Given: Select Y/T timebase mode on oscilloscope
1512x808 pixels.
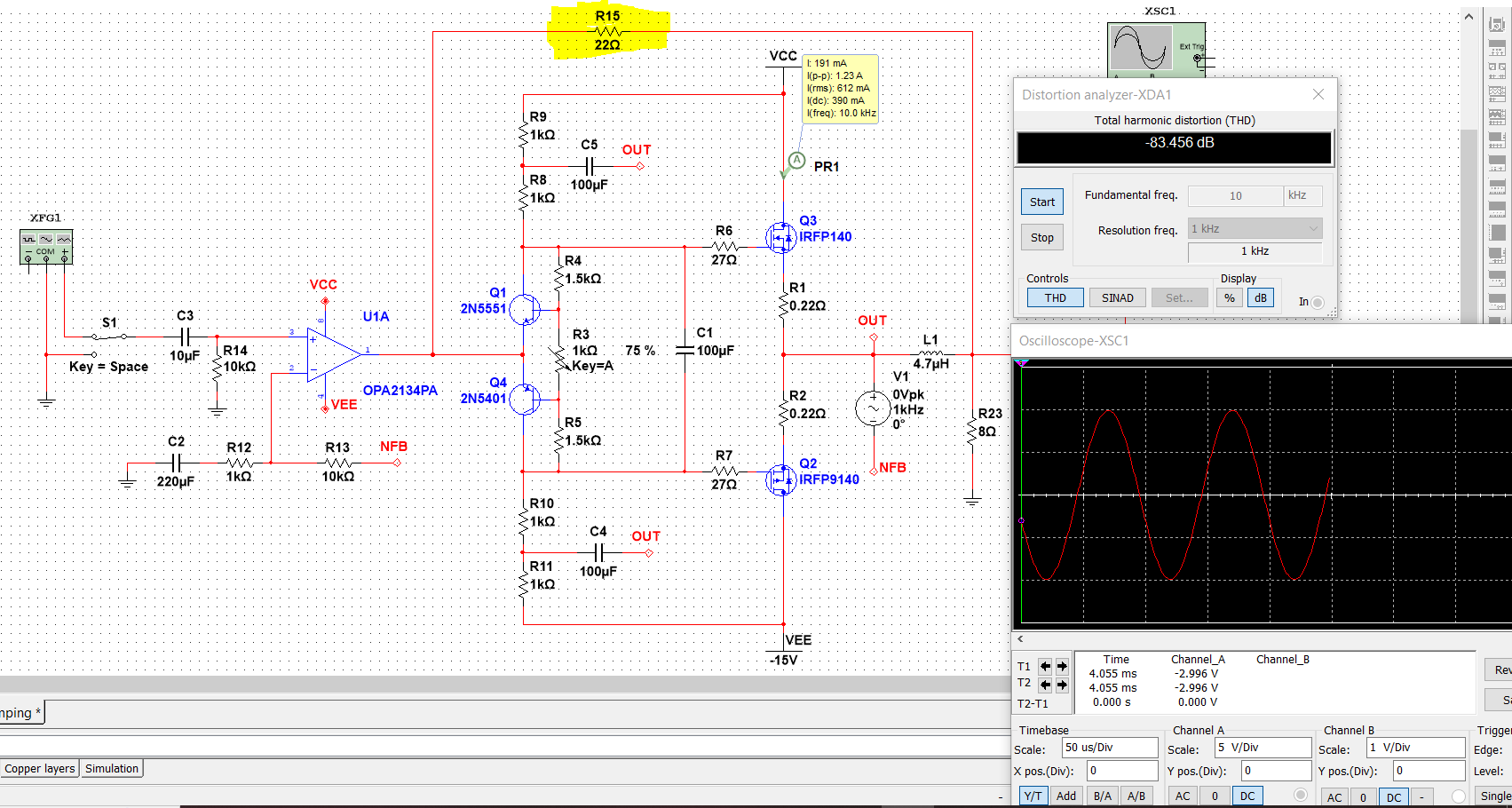Looking at the screenshot, I should (1033, 796).
